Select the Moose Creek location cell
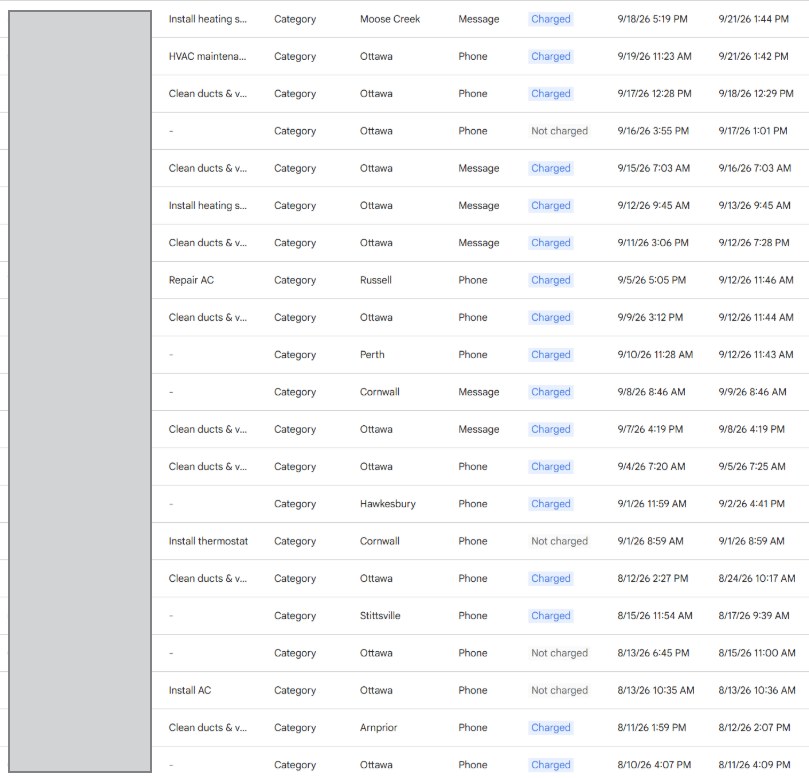This screenshot has width=809, height=778. click(x=390, y=19)
